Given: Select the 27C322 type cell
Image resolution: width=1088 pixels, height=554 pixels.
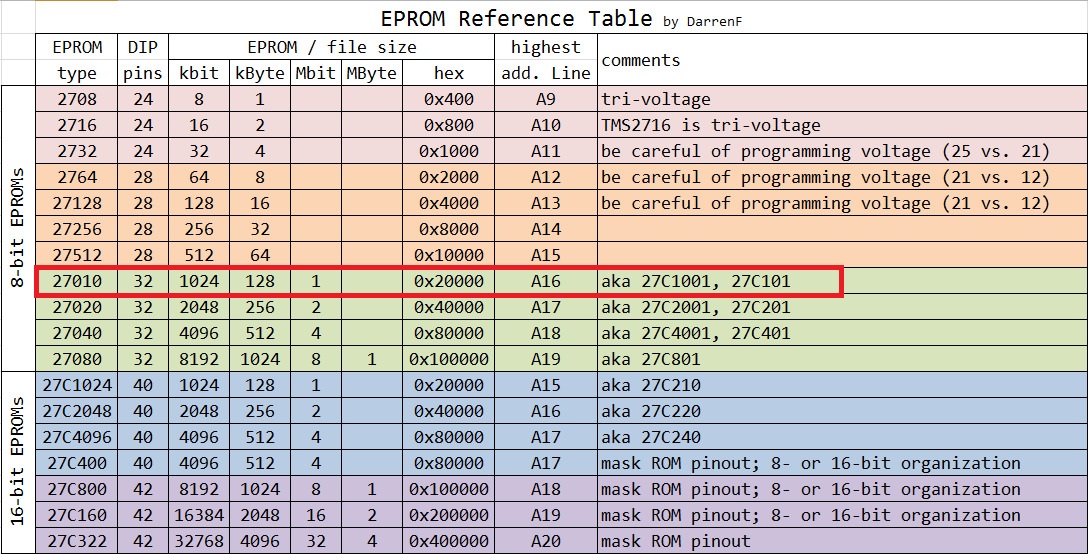Looking at the screenshot, I should coord(77,541).
